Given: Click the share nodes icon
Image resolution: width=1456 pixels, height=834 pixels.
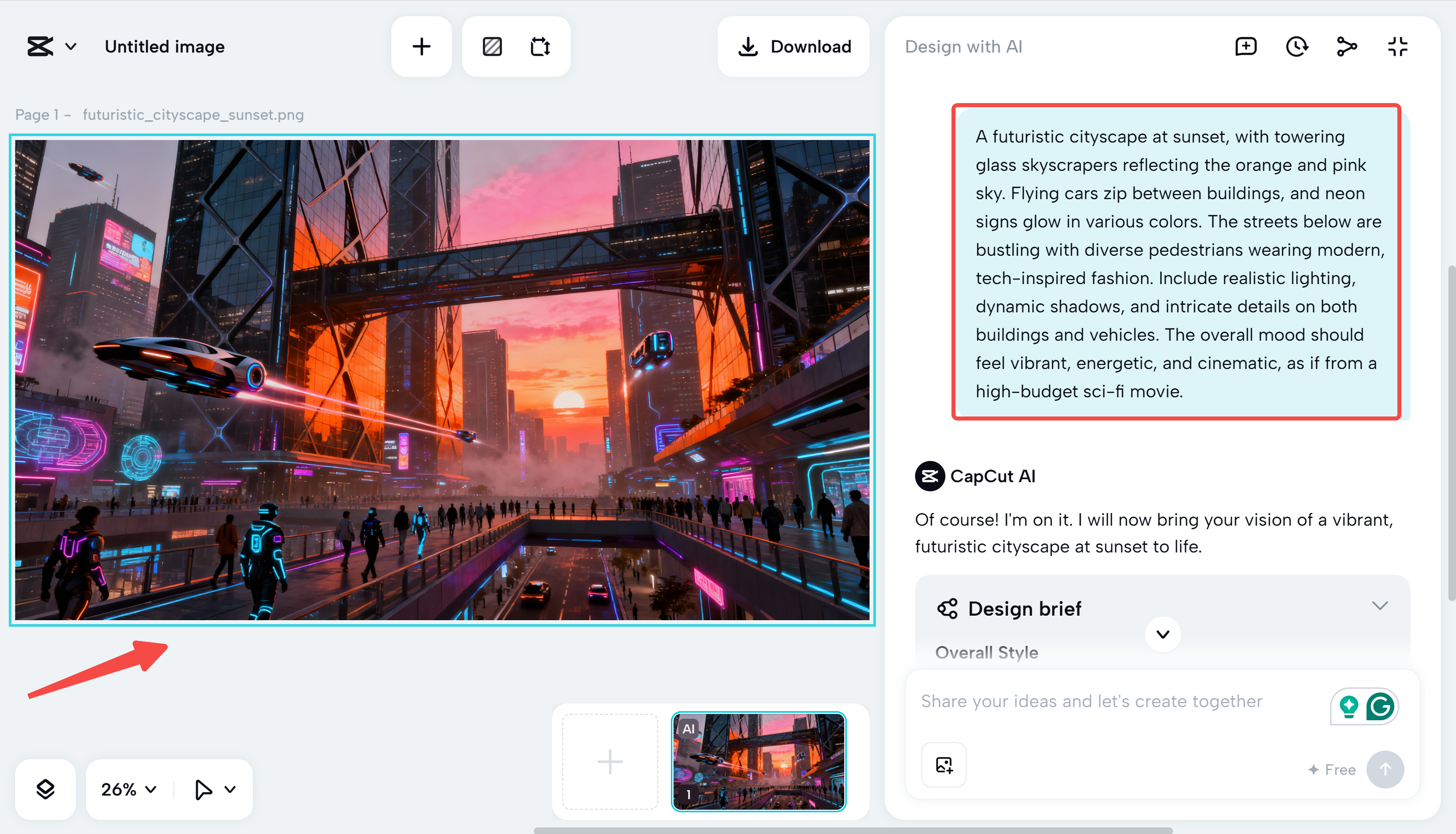Looking at the screenshot, I should click(1347, 47).
